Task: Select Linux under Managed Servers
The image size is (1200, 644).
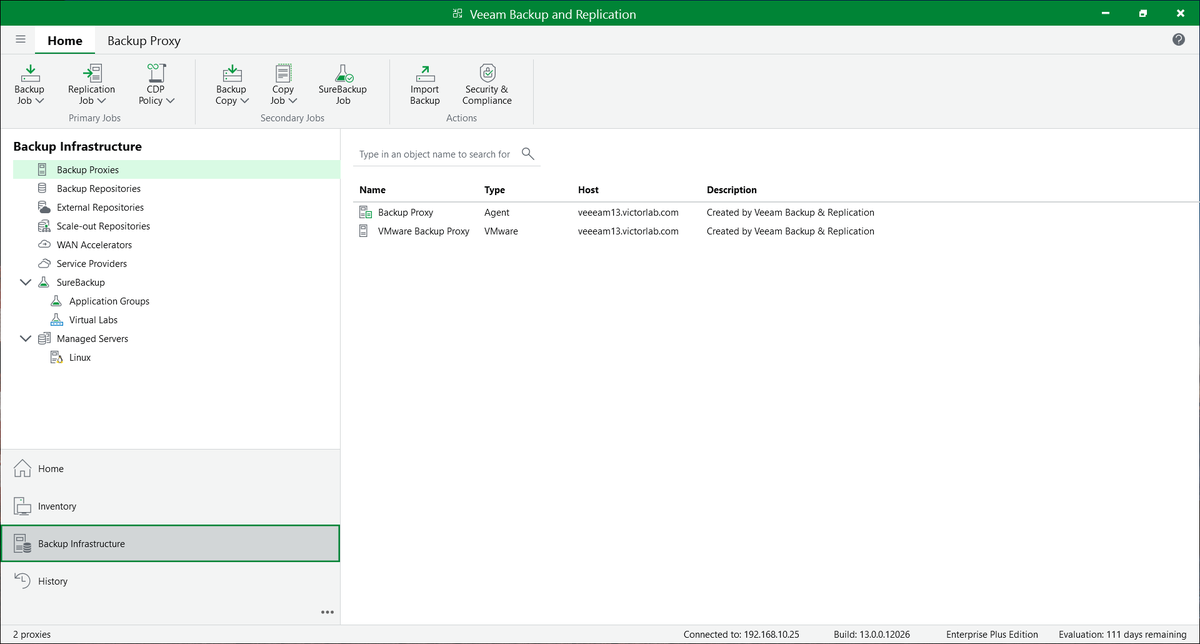Action: coord(80,357)
